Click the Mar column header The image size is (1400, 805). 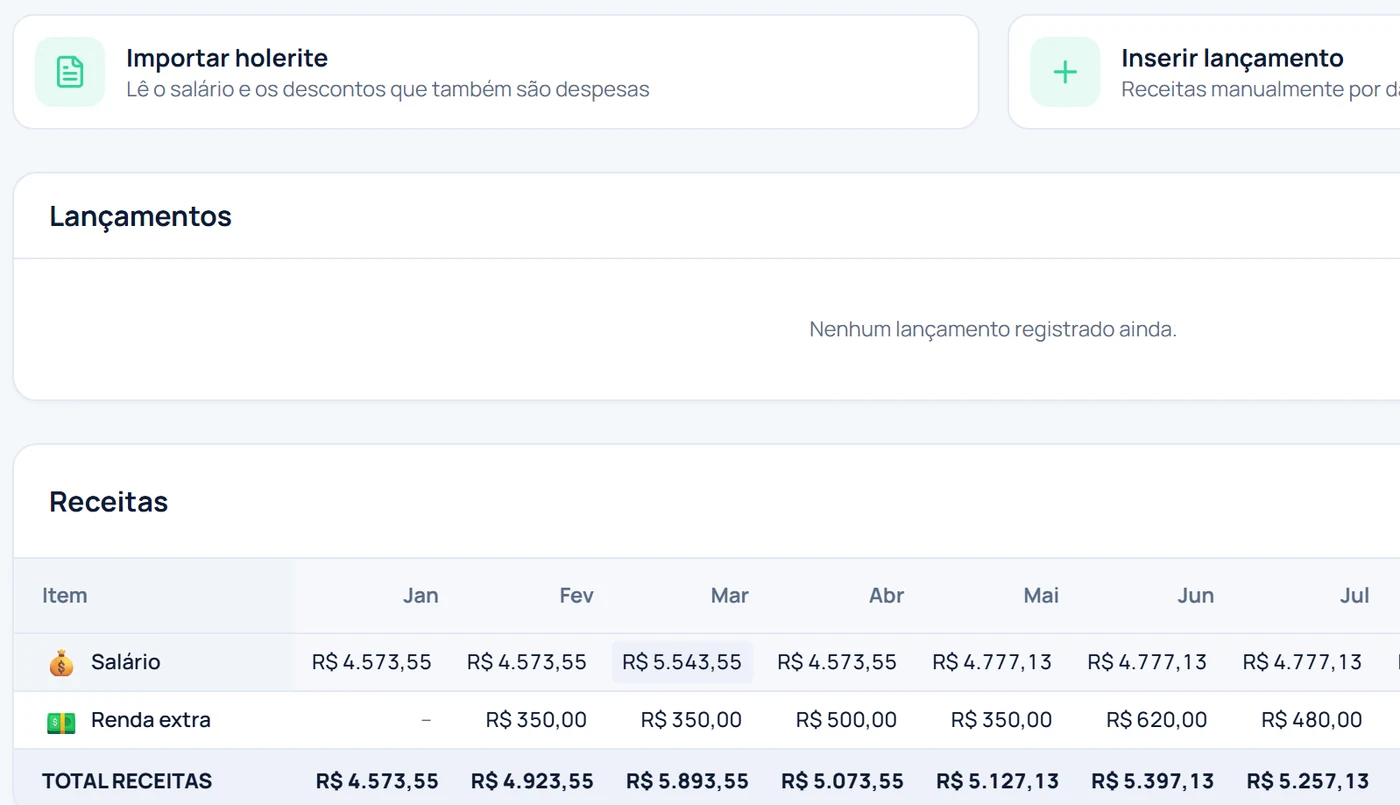pos(730,595)
